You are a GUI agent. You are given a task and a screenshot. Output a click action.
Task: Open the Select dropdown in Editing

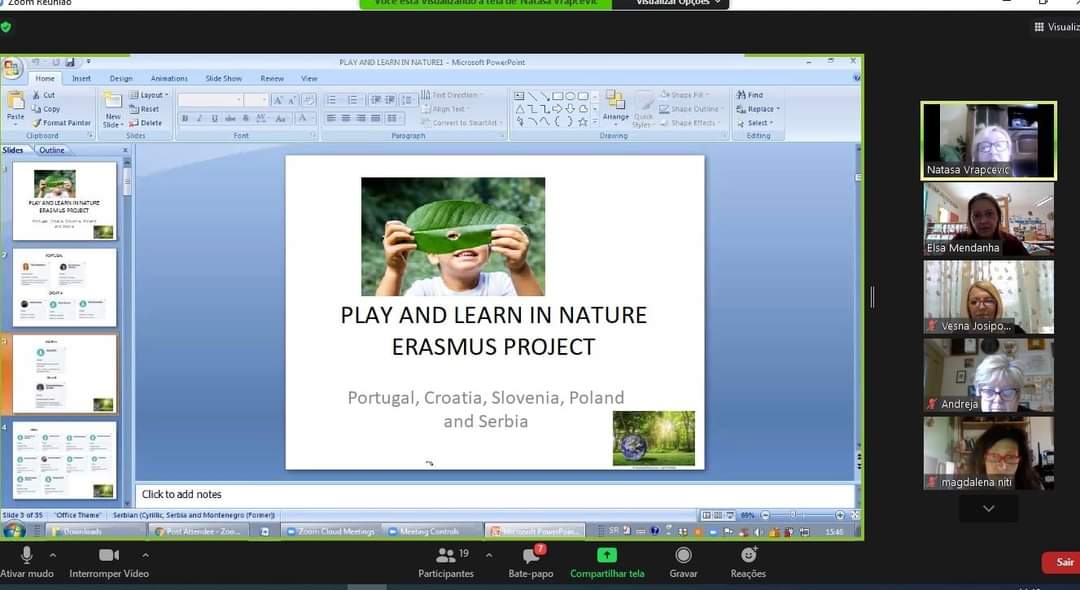point(755,123)
